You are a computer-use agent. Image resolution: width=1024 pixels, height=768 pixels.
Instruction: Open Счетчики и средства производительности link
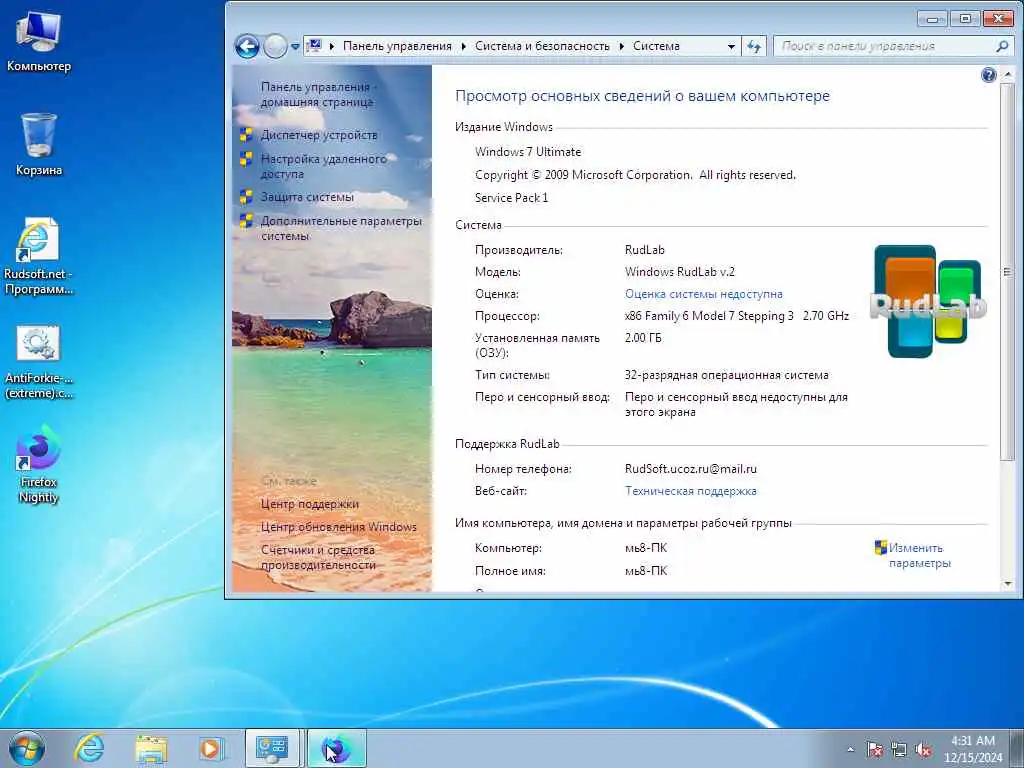point(318,557)
